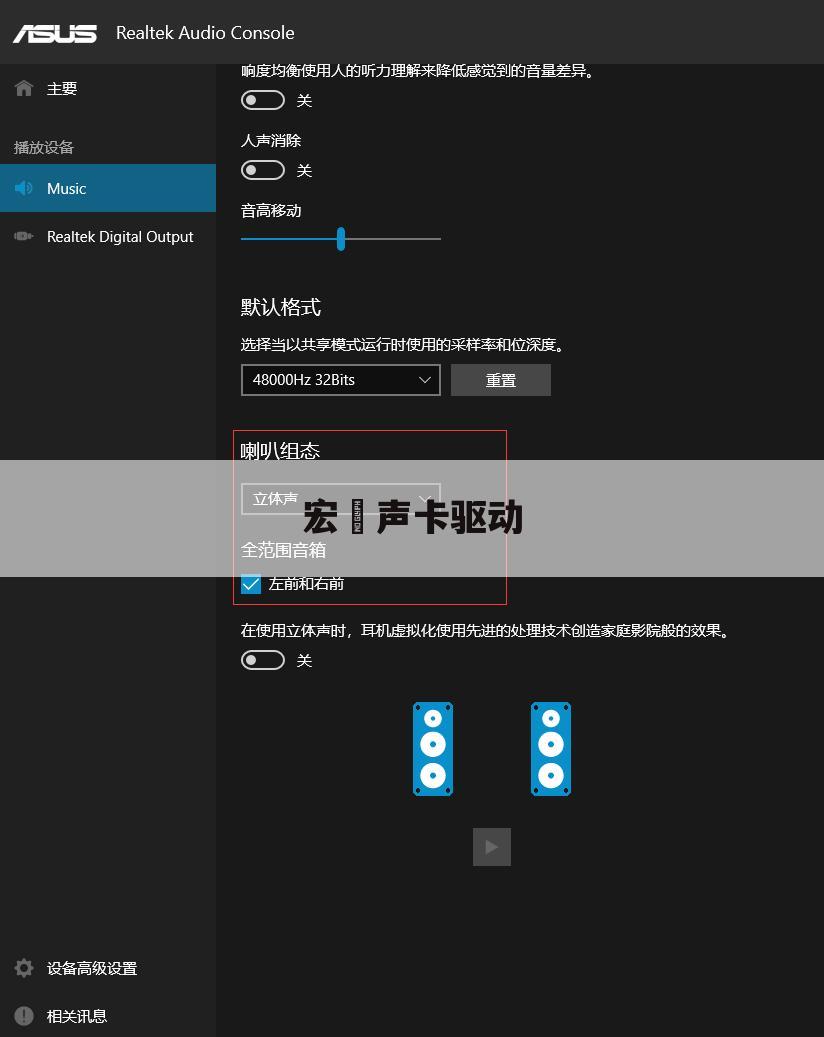Click the 播放设备 section label
824x1037 pixels.
(x=44, y=147)
